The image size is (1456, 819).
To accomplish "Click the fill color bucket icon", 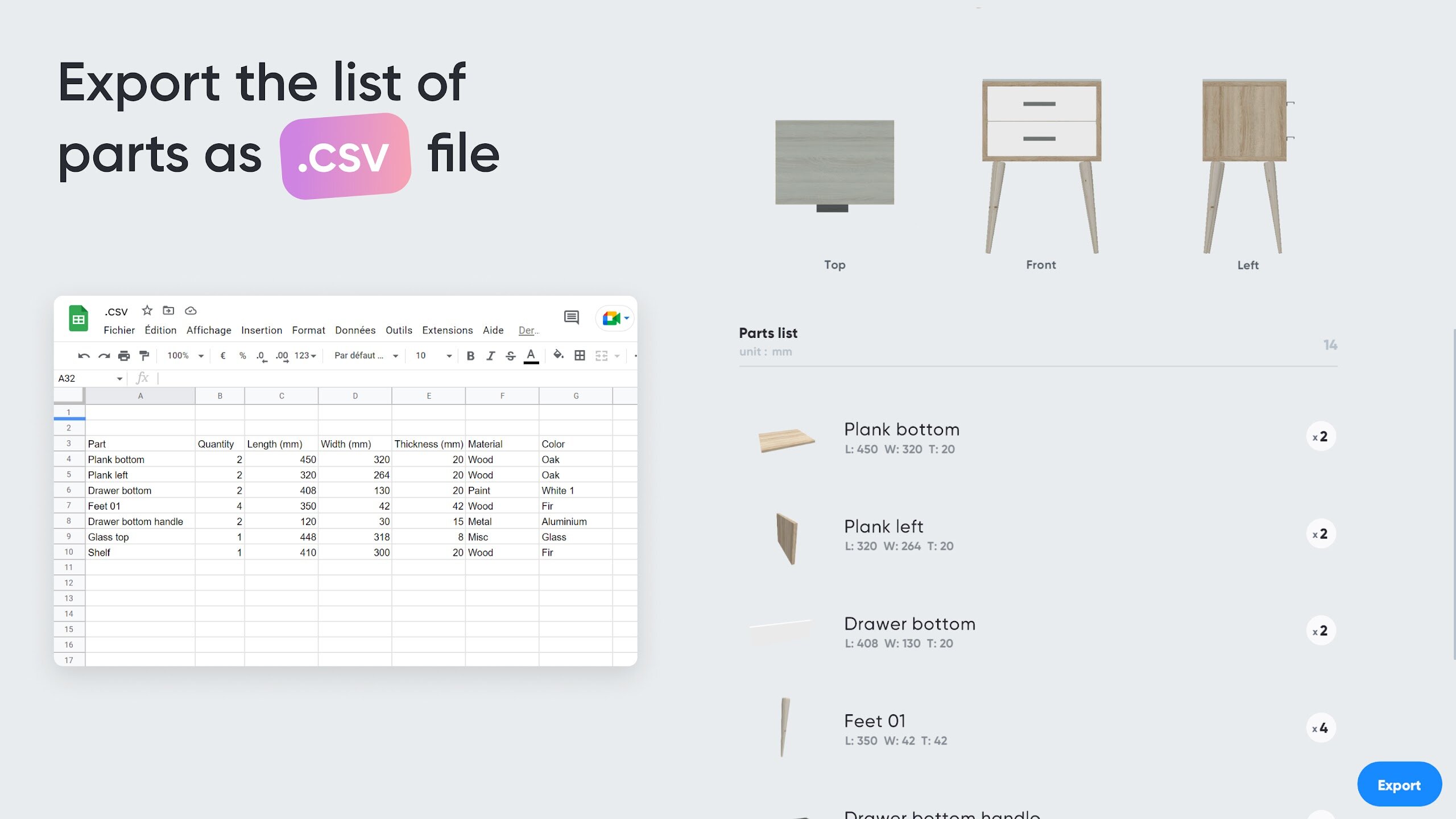I will coord(559,355).
